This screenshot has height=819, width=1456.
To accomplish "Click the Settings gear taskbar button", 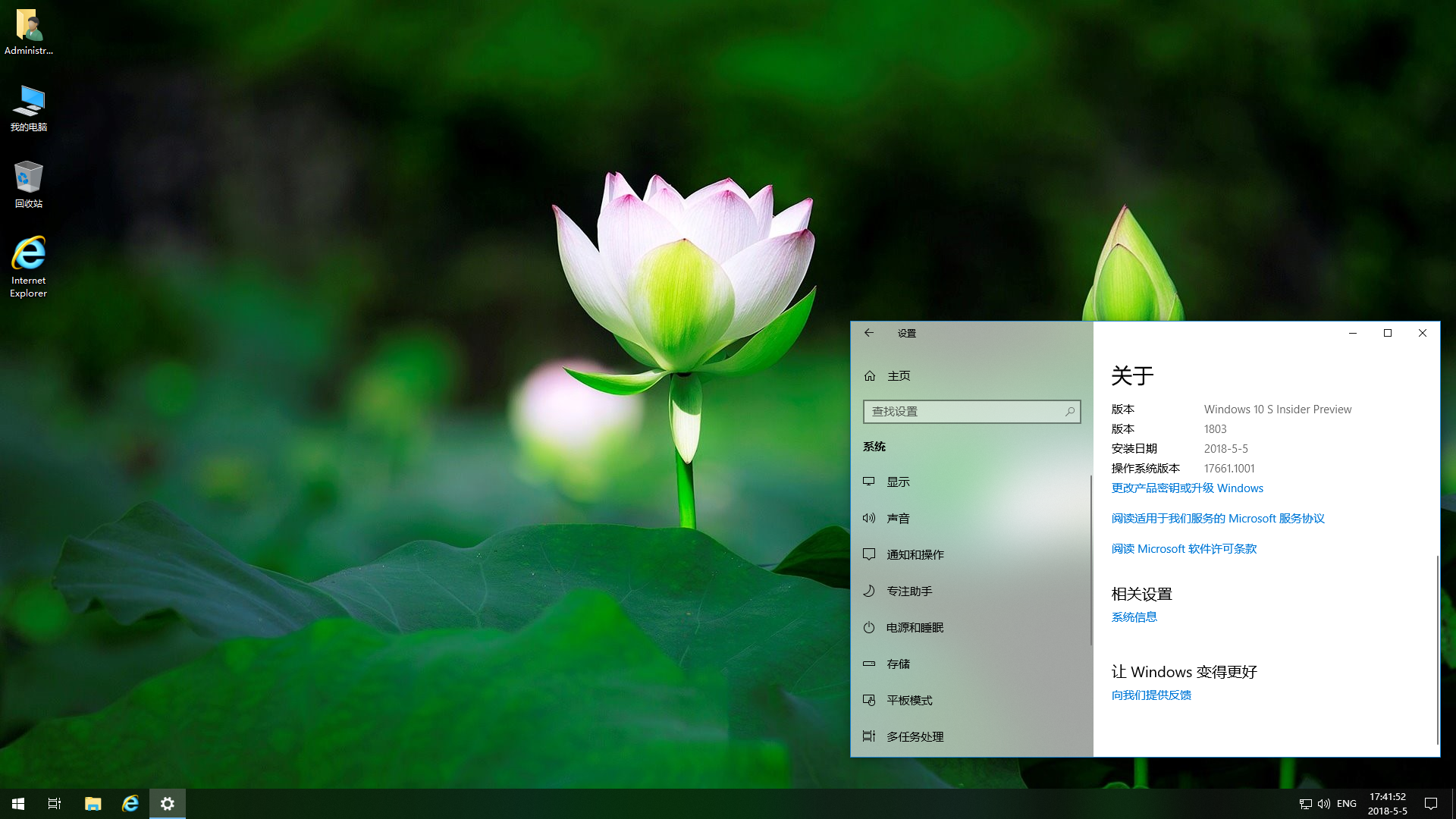I will click(168, 804).
